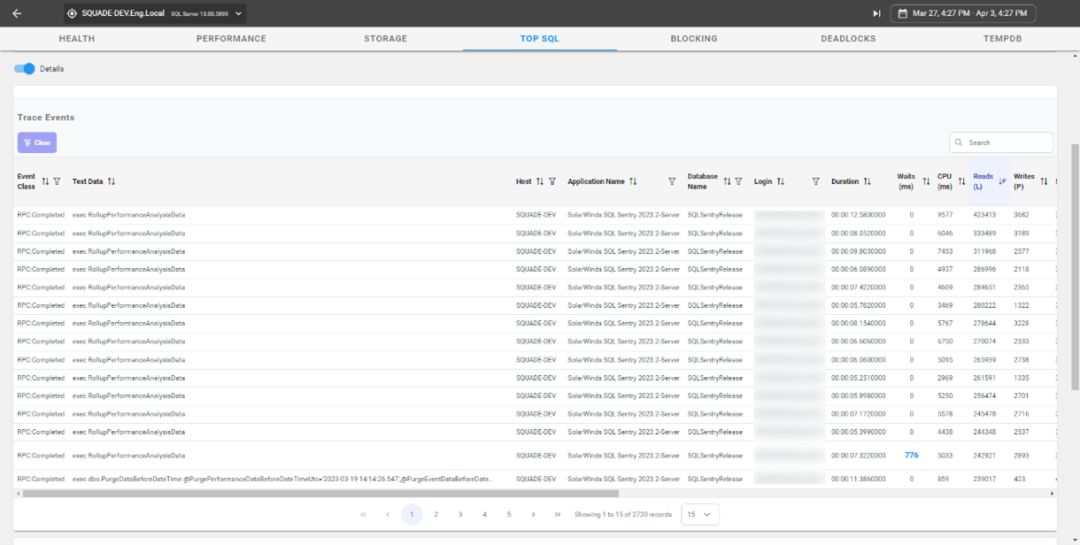The height and width of the screenshot is (545, 1080).
Task: Click CPU value 859
Action: click(943, 478)
